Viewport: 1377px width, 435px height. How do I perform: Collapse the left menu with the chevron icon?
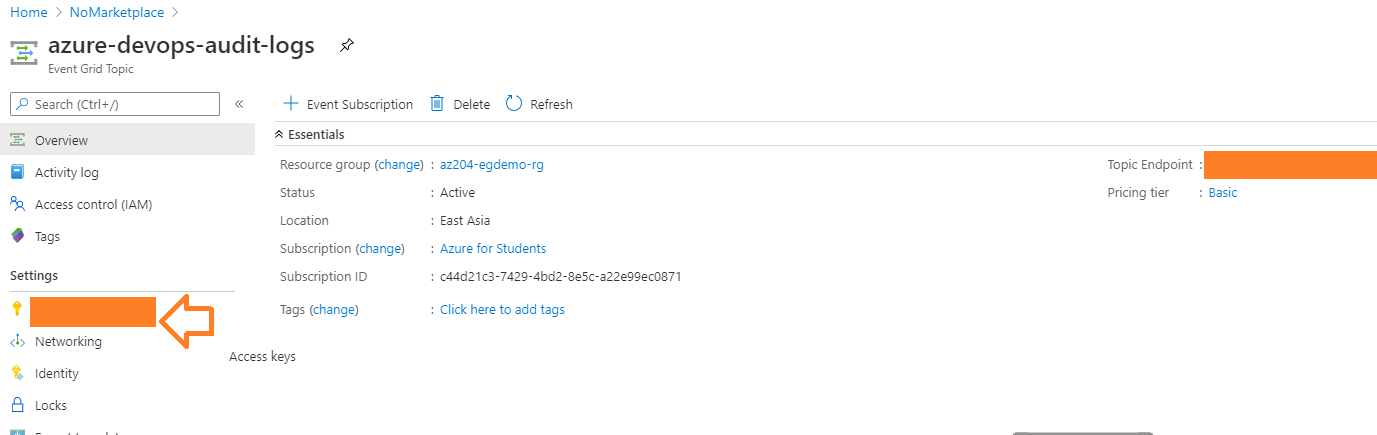(x=239, y=104)
